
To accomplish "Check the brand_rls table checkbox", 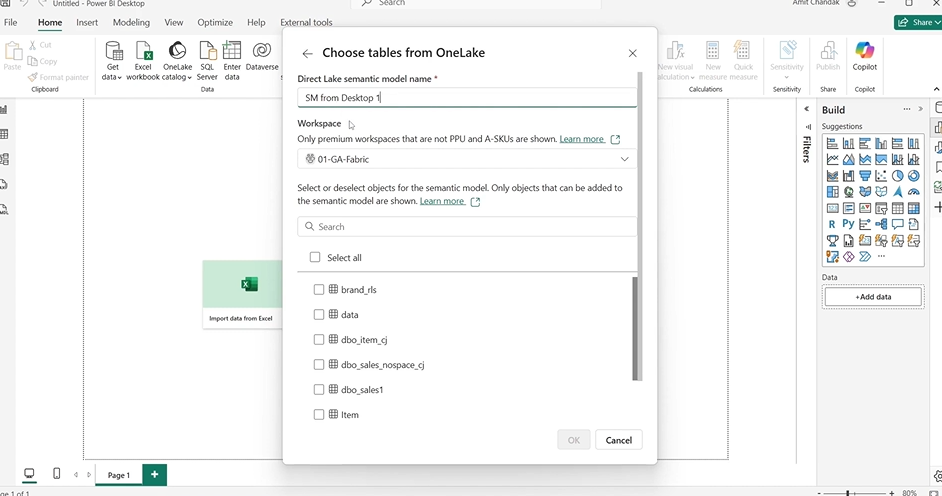I will point(319,289).
